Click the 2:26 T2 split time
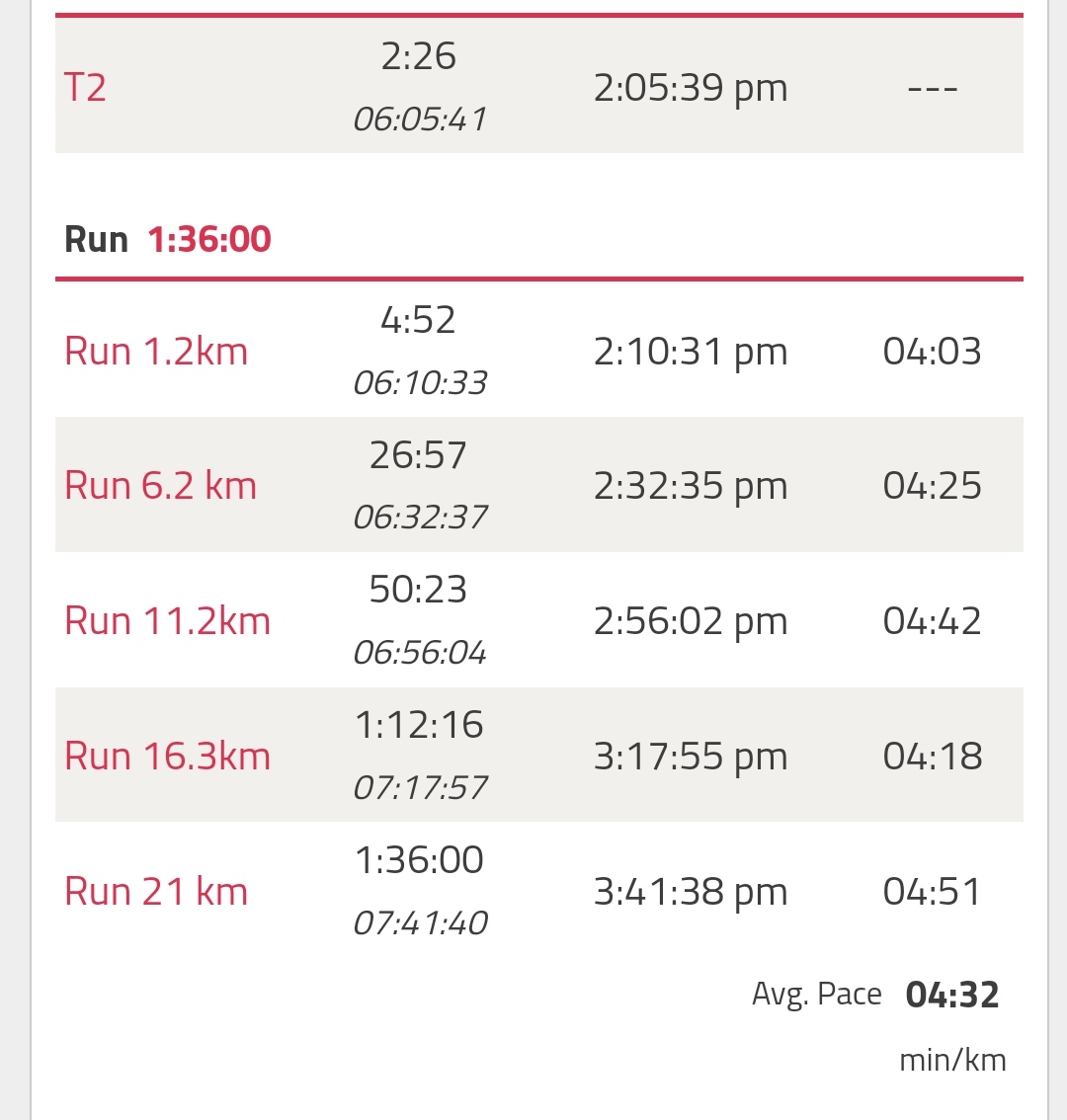 coord(418,55)
